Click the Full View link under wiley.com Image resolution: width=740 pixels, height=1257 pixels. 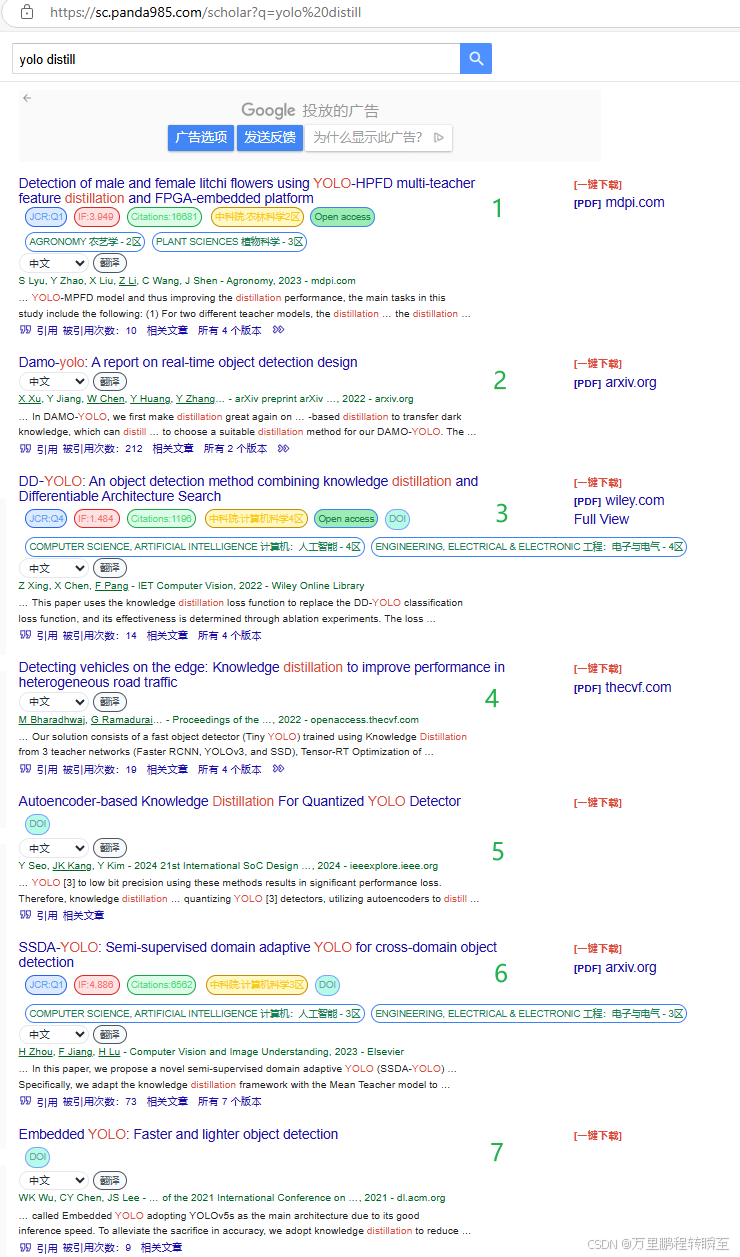pyautogui.click(x=602, y=519)
